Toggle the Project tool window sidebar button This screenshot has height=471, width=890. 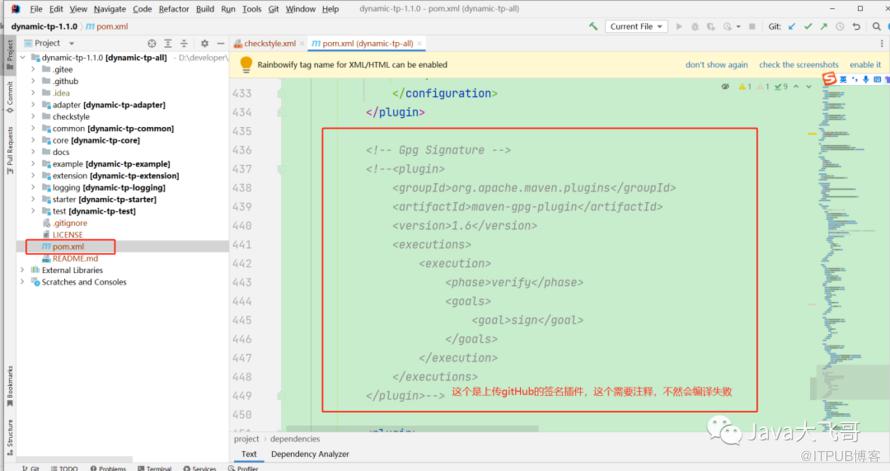(10, 52)
